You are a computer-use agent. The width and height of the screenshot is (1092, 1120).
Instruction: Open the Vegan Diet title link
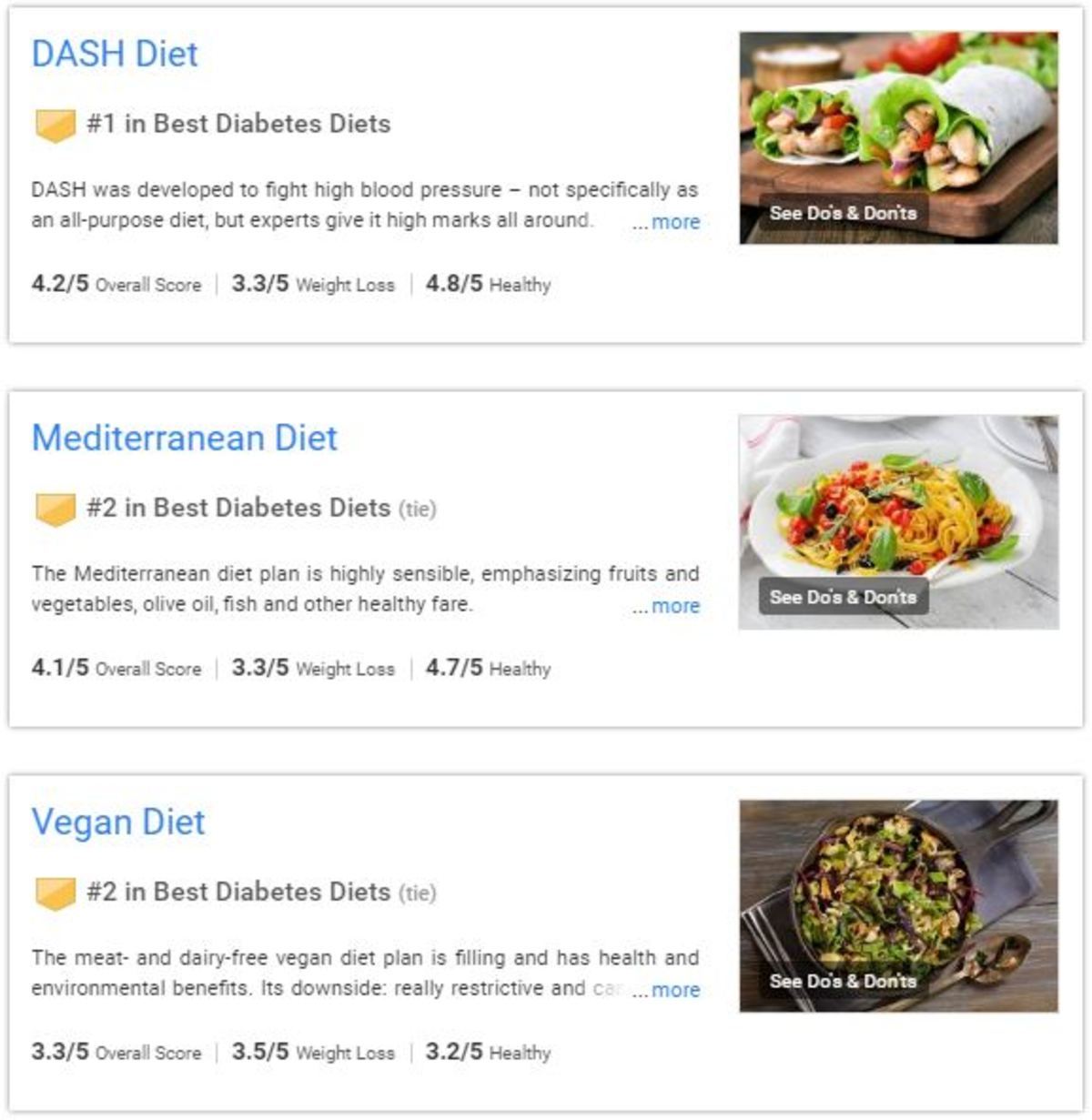(118, 822)
